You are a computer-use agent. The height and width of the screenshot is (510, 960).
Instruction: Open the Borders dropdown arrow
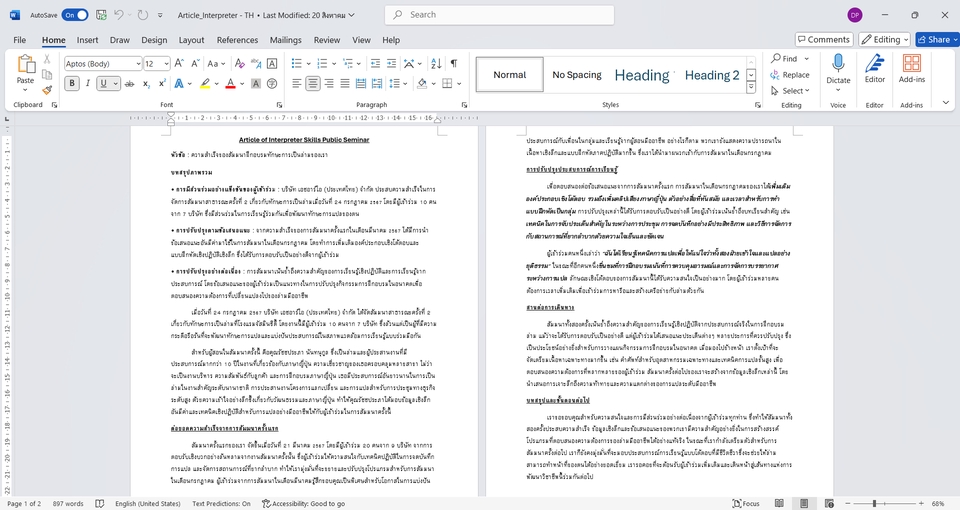[459, 84]
